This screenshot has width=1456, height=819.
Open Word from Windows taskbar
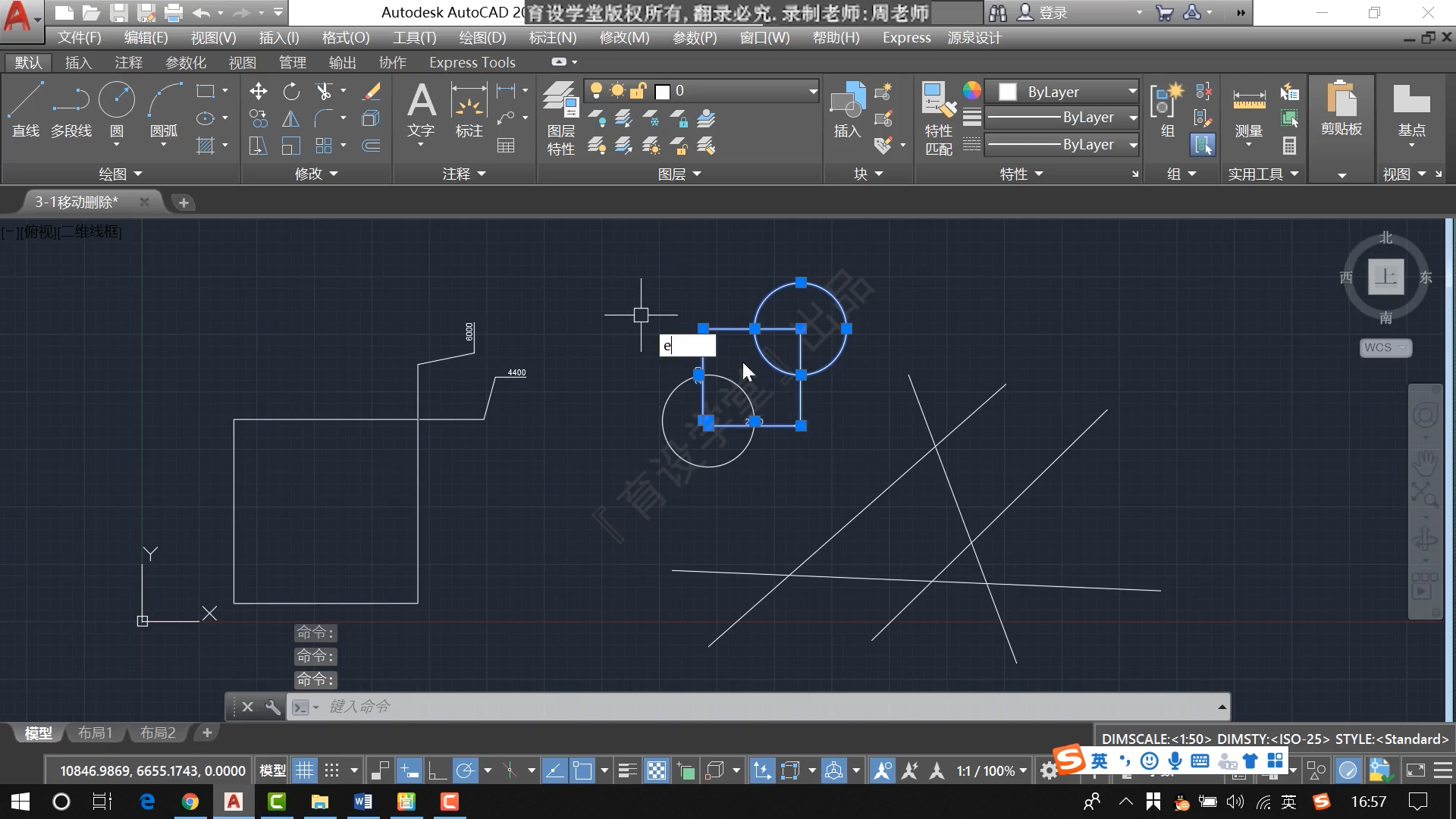click(362, 802)
